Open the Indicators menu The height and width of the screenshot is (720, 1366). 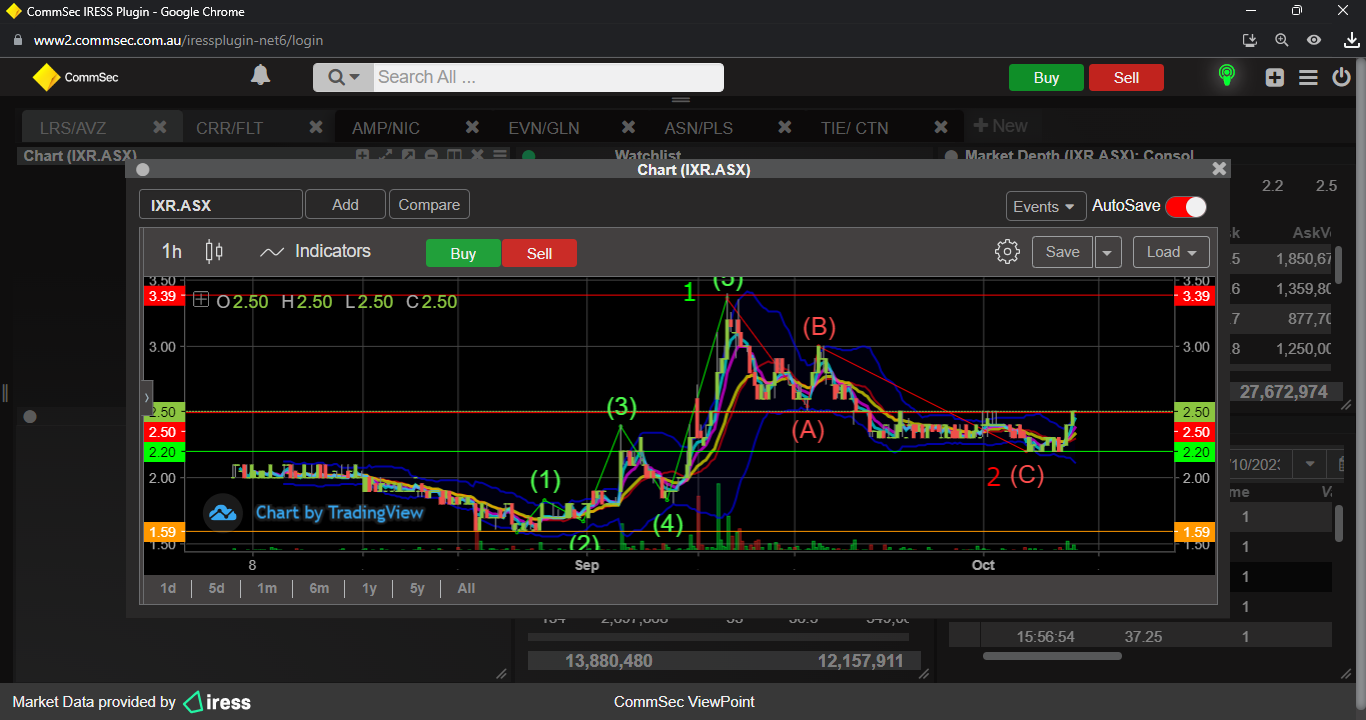pyautogui.click(x=315, y=252)
